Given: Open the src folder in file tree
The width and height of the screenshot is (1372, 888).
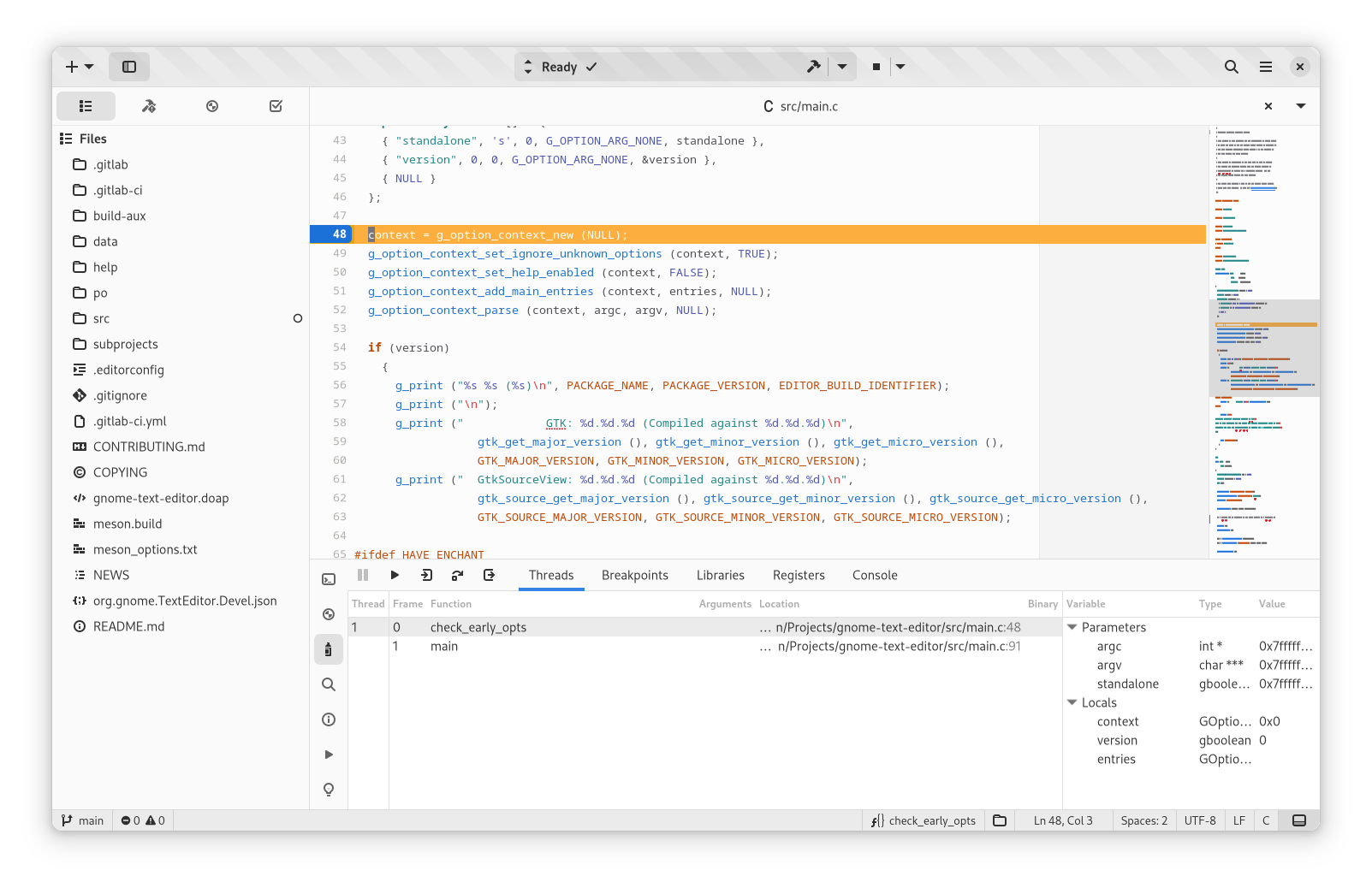Looking at the screenshot, I should 101,318.
